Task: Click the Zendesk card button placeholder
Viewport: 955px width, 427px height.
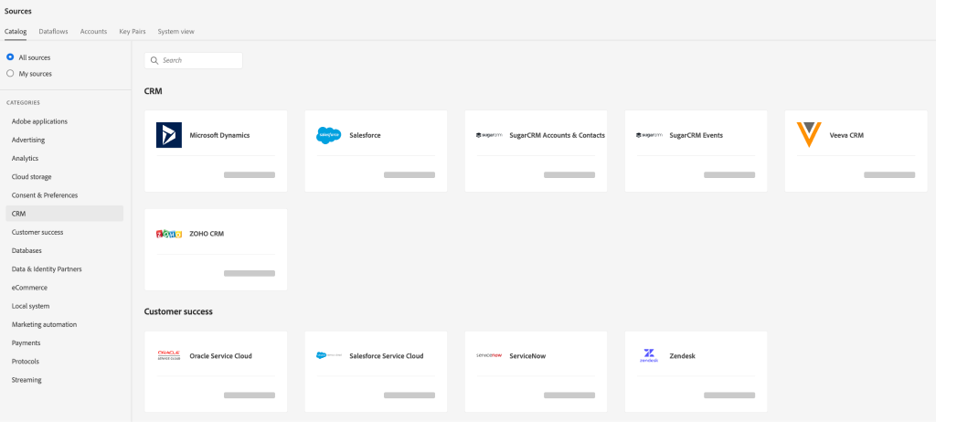Action: (730, 395)
